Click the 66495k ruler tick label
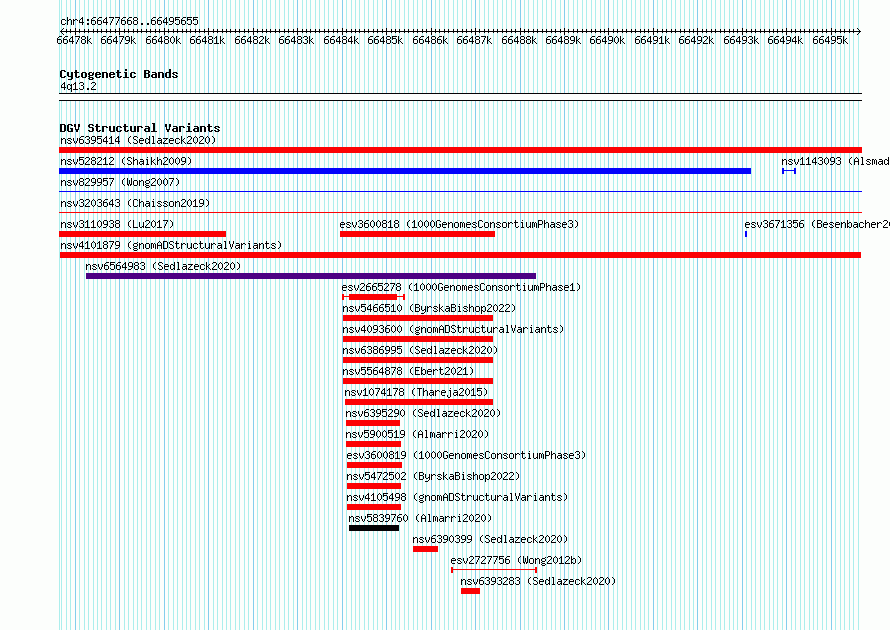This screenshot has width=890, height=630. pos(830,40)
